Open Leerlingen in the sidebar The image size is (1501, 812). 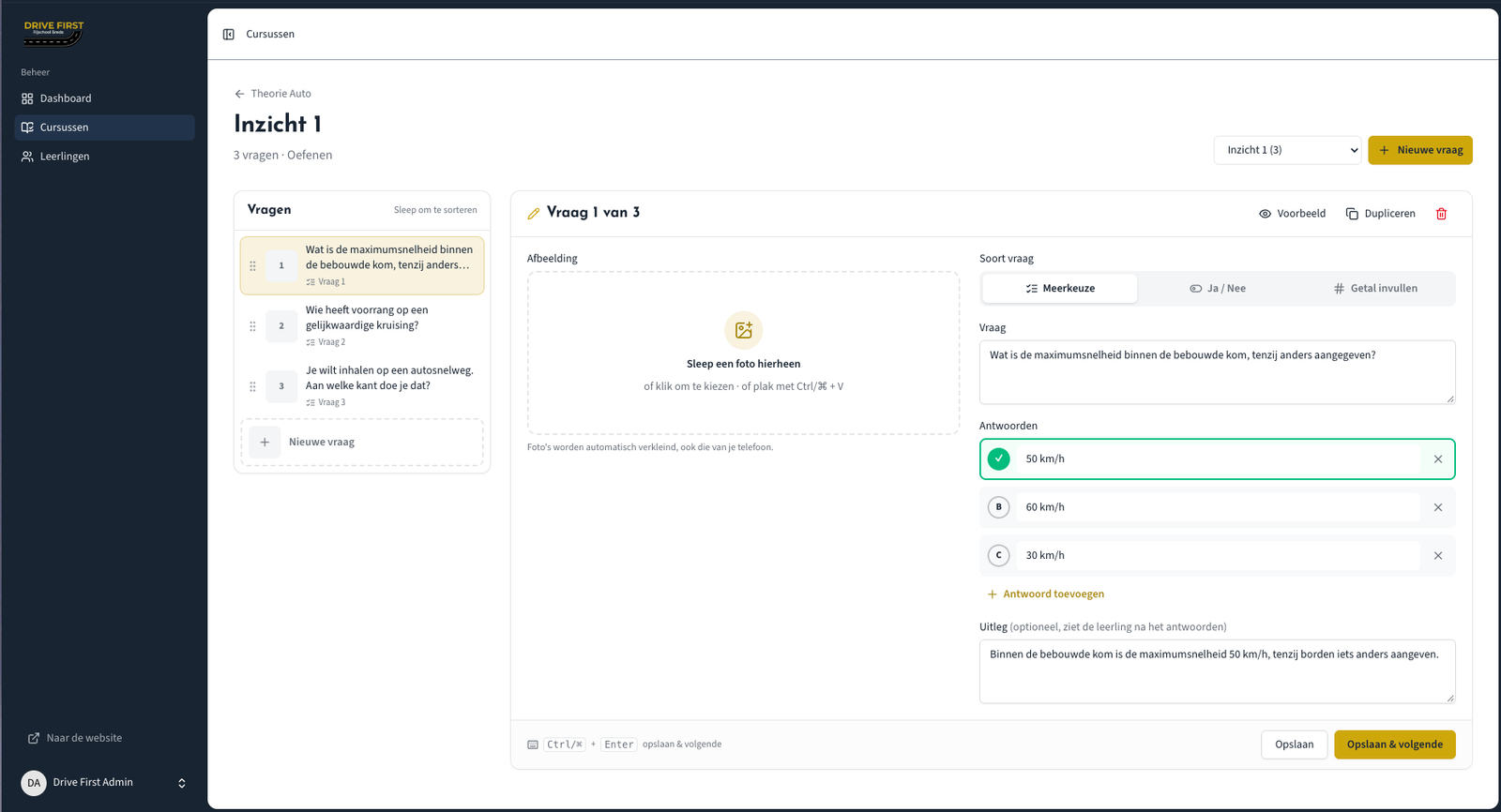pyautogui.click(x=104, y=157)
